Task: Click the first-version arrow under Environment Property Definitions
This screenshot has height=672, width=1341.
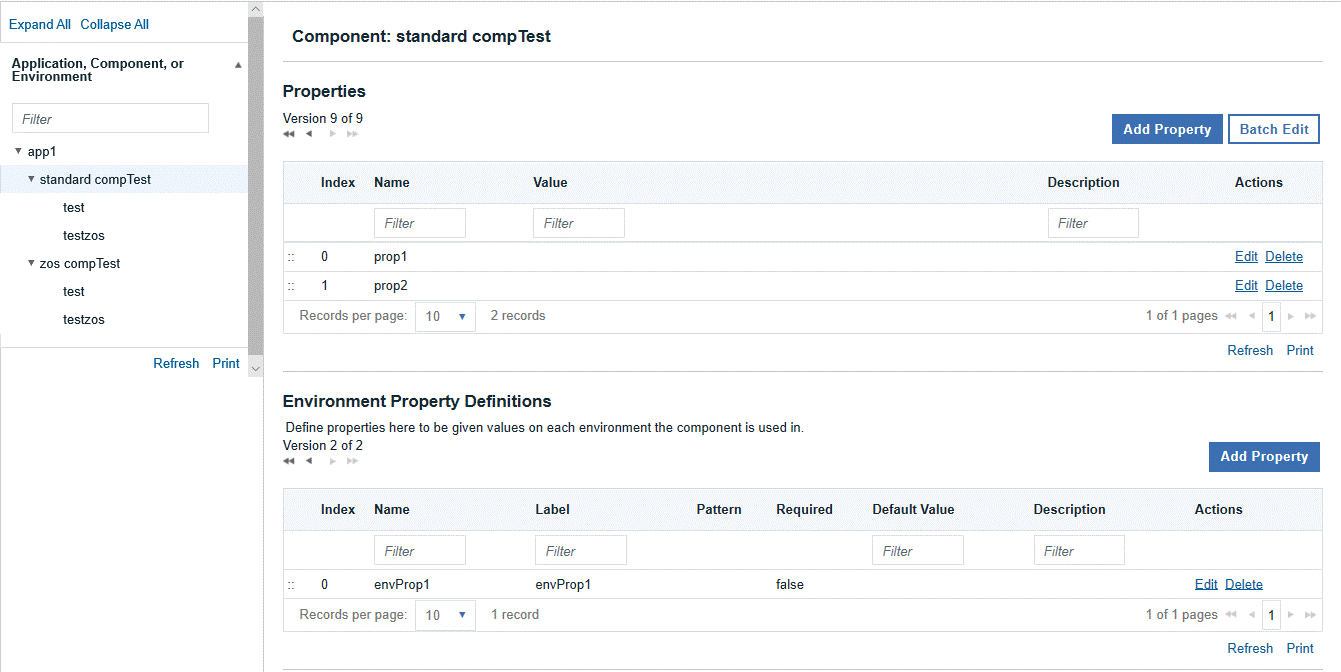Action: click(x=289, y=461)
